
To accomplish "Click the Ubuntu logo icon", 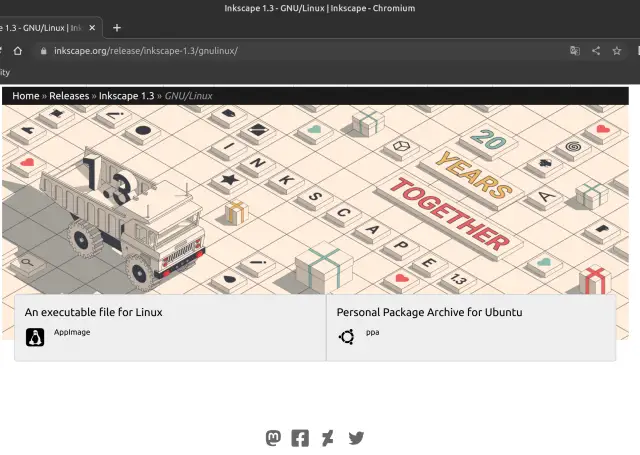I will [347, 337].
